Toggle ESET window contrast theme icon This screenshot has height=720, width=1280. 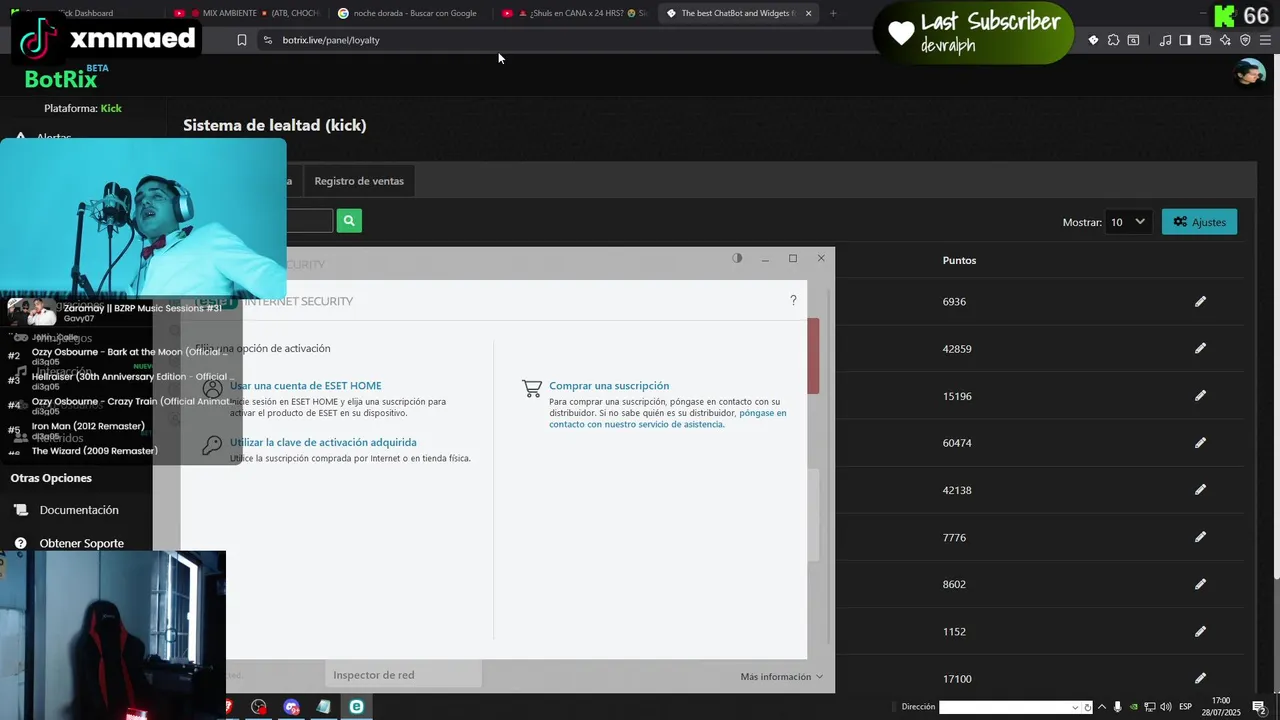click(x=737, y=258)
